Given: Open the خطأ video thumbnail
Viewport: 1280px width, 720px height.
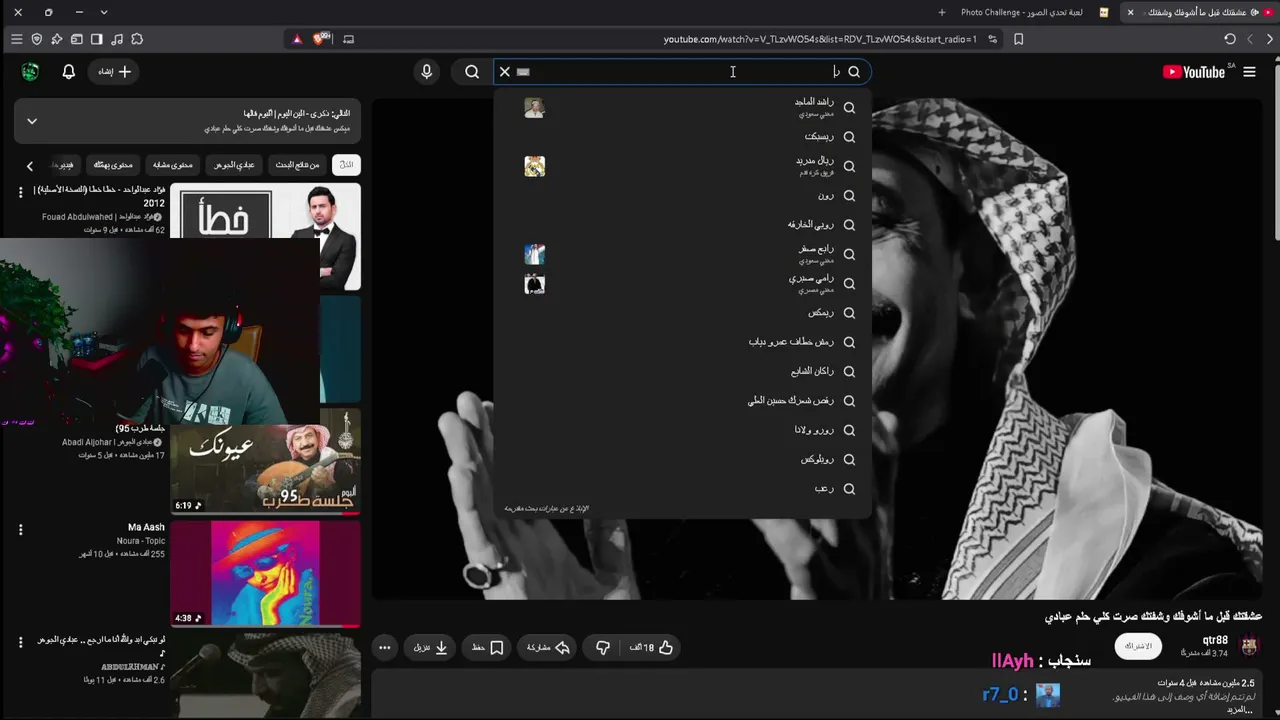Looking at the screenshot, I should [x=265, y=236].
